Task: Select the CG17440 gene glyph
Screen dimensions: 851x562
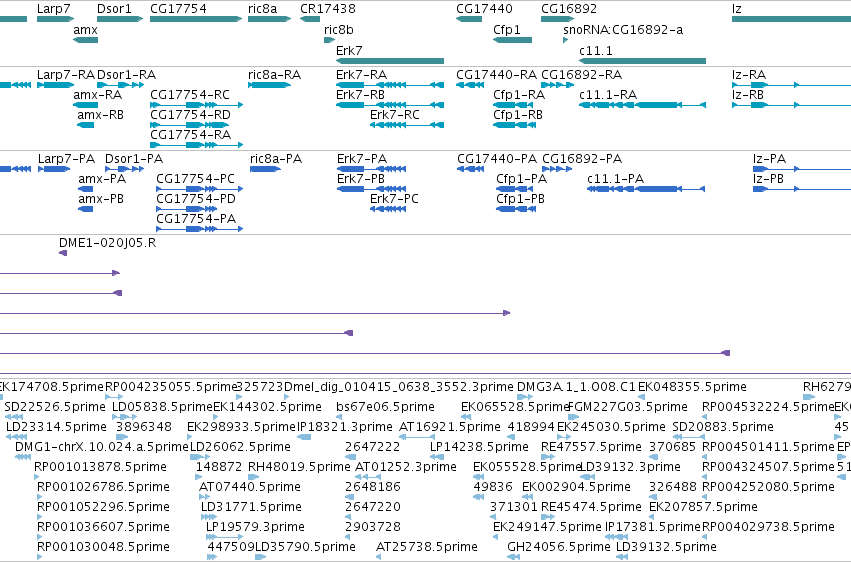Action: [469, 19]
